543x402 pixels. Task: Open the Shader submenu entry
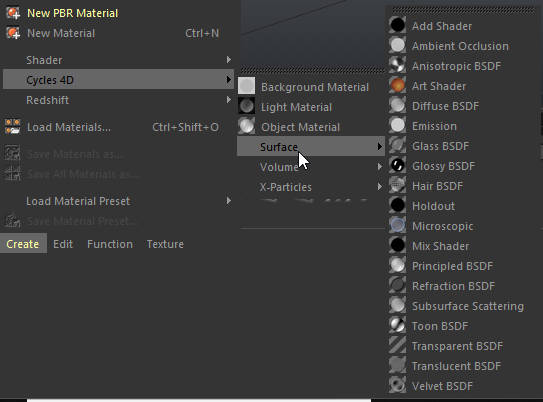click(118, 60)
